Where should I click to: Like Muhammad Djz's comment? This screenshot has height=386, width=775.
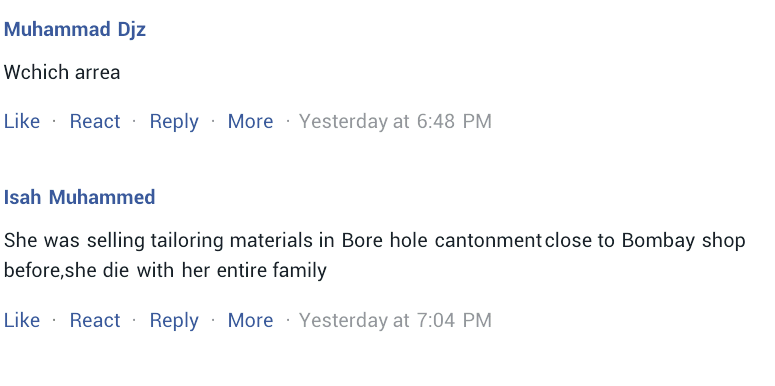click(x=22, y=121)
